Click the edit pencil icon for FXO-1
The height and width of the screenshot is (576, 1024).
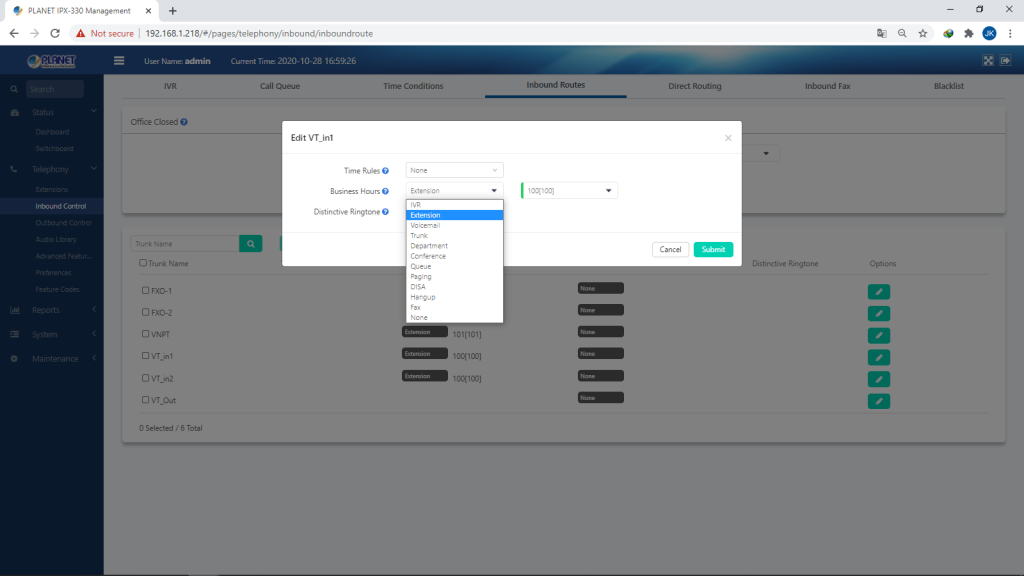click(x=878, y=292)
